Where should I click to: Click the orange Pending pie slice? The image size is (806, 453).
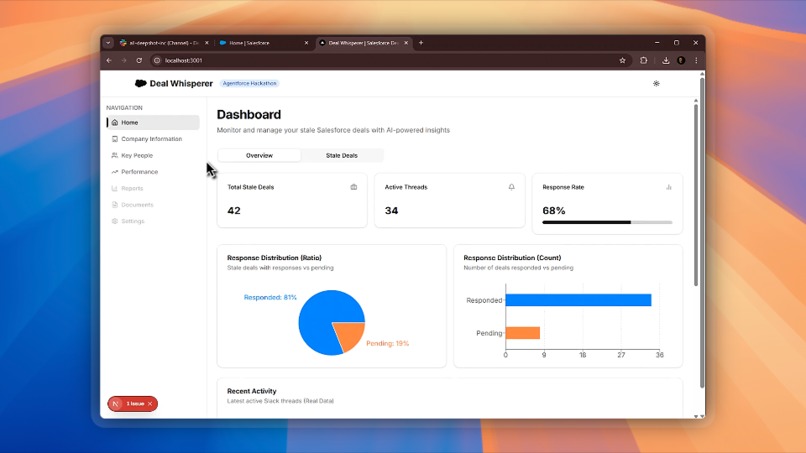coord(351,335)
